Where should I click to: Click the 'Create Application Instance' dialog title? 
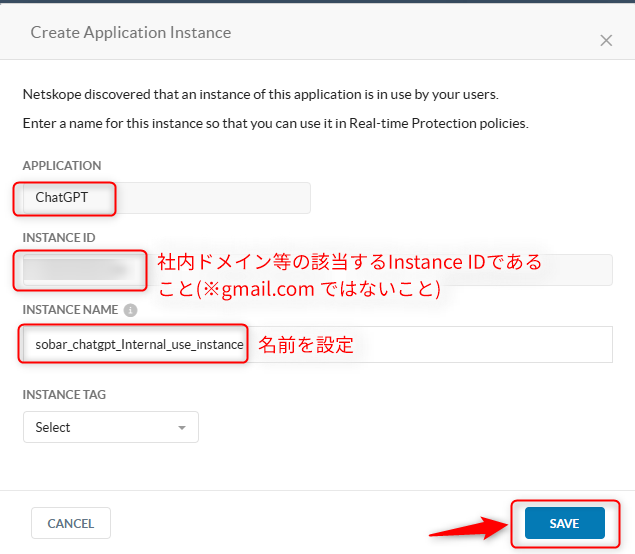point(130,33)
